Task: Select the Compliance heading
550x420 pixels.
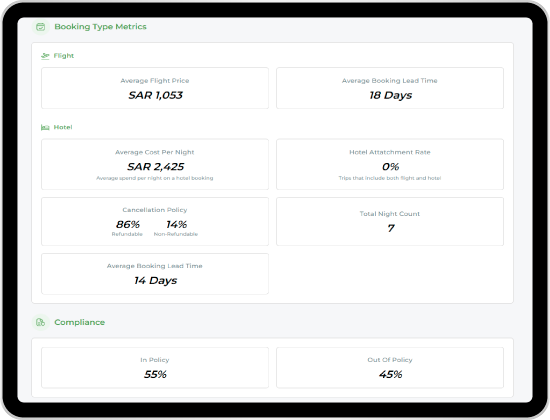Action: pyautogui.click(x=80, y=322)
